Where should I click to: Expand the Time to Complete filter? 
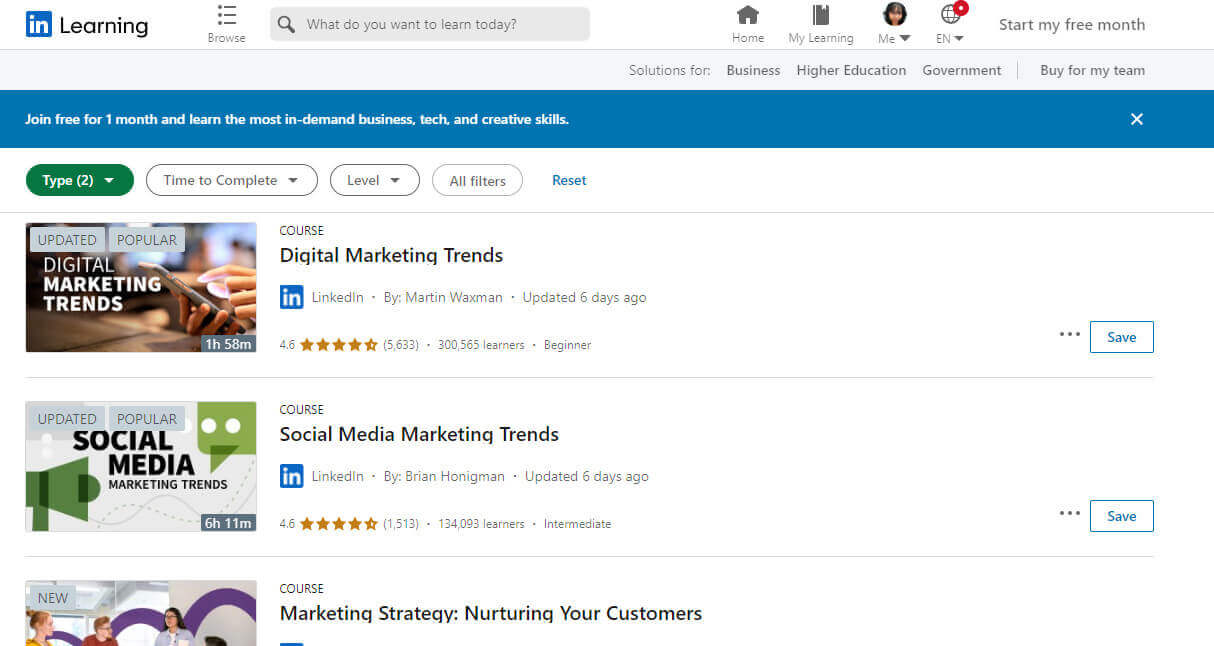coord(232,180)
